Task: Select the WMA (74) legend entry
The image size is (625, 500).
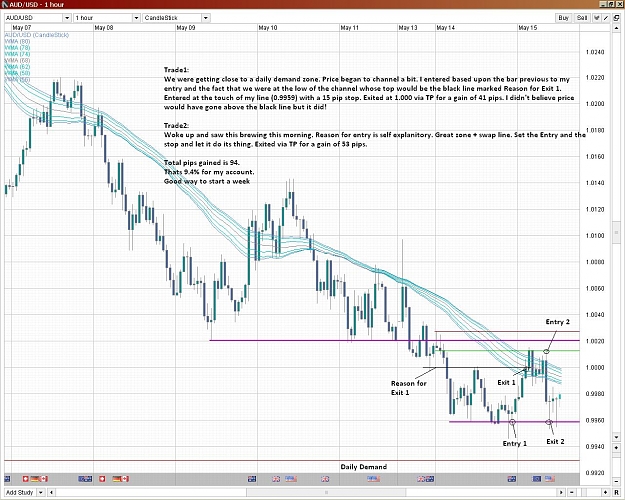Action: coord(17,54)
